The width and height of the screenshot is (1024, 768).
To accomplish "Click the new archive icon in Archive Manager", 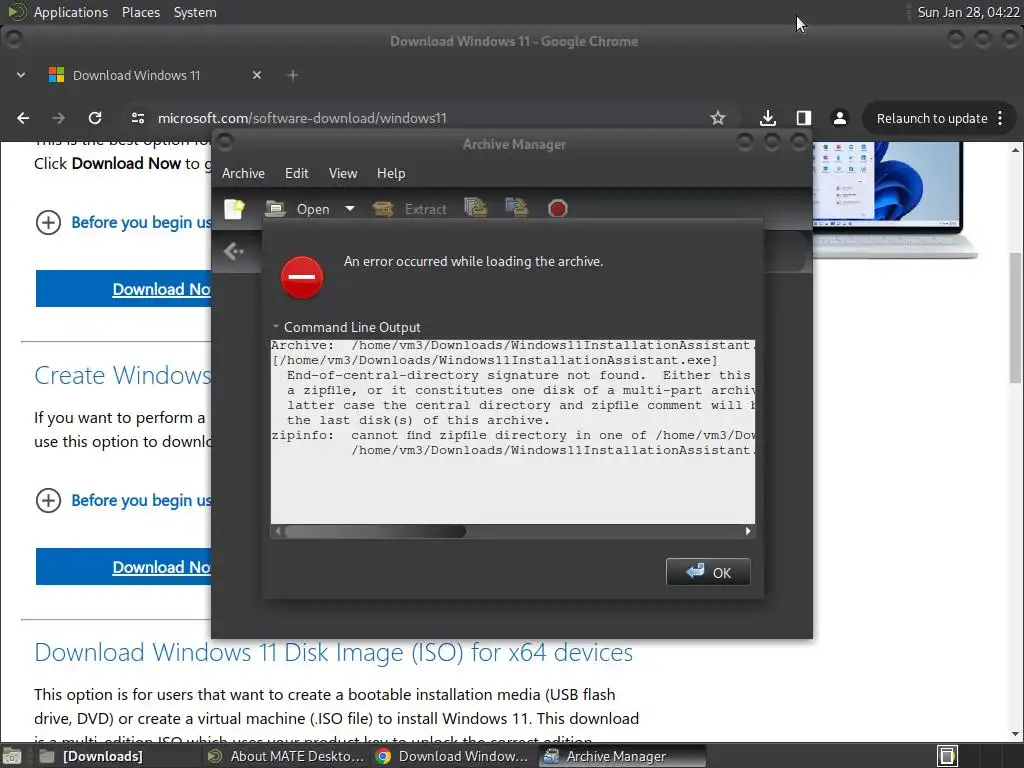I will click(x=234, y=209).
